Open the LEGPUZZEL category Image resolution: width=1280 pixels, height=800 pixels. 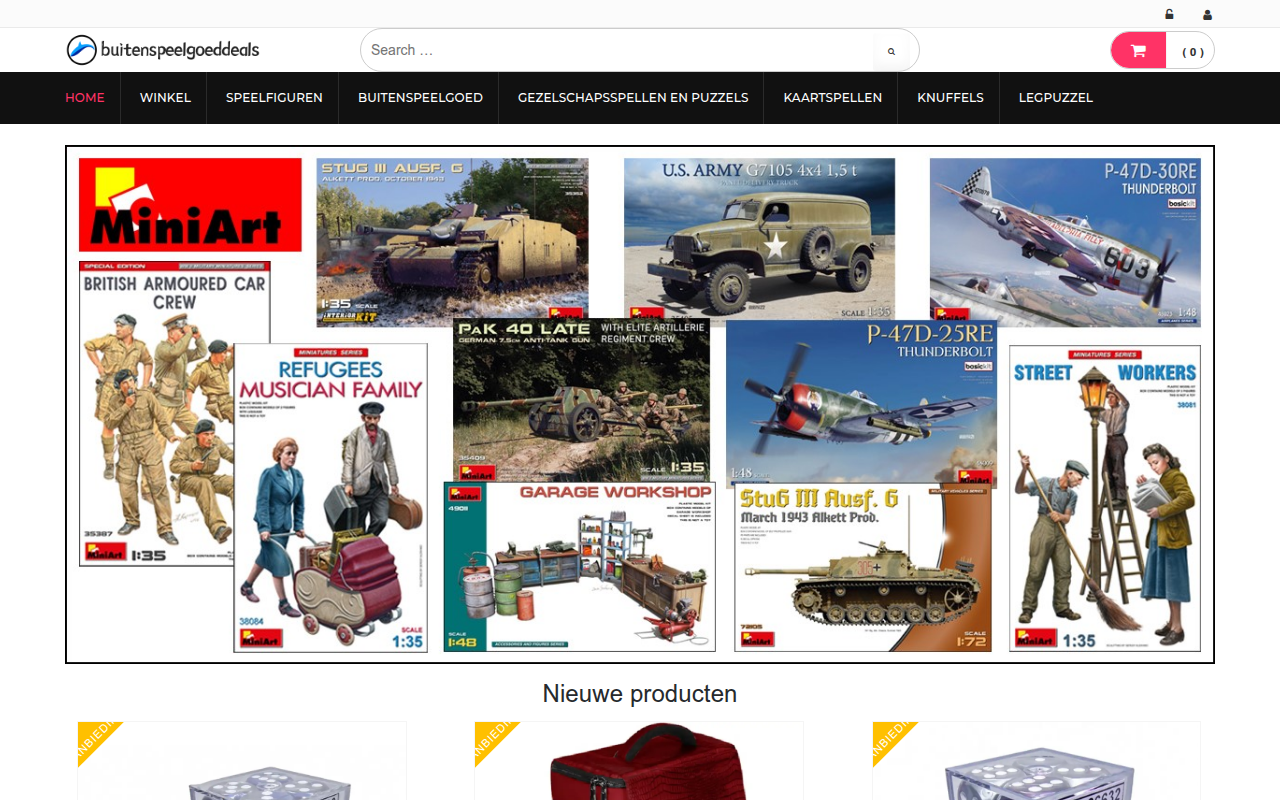1056,98
